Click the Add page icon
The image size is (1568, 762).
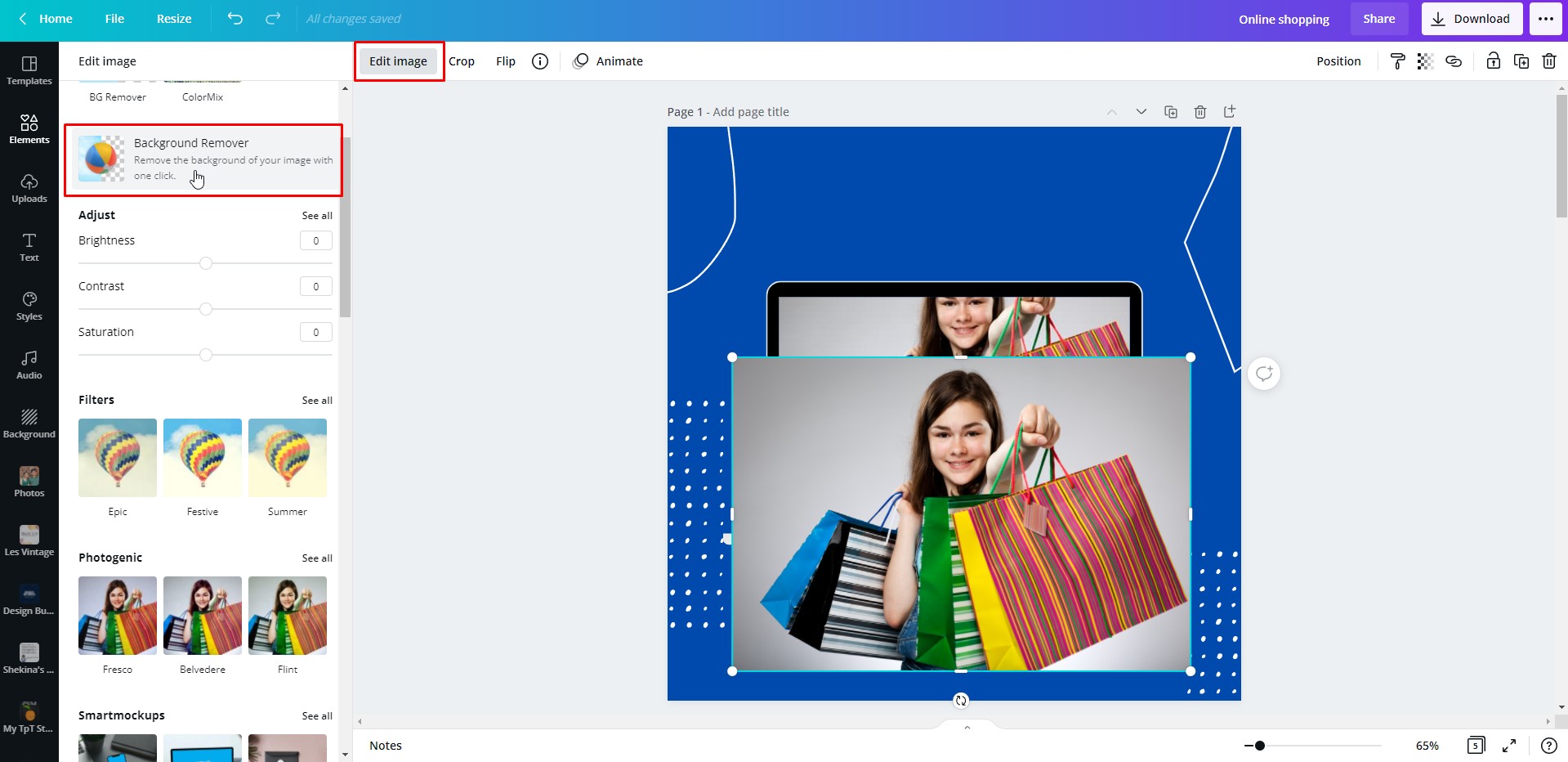[x=1230, y=112]
